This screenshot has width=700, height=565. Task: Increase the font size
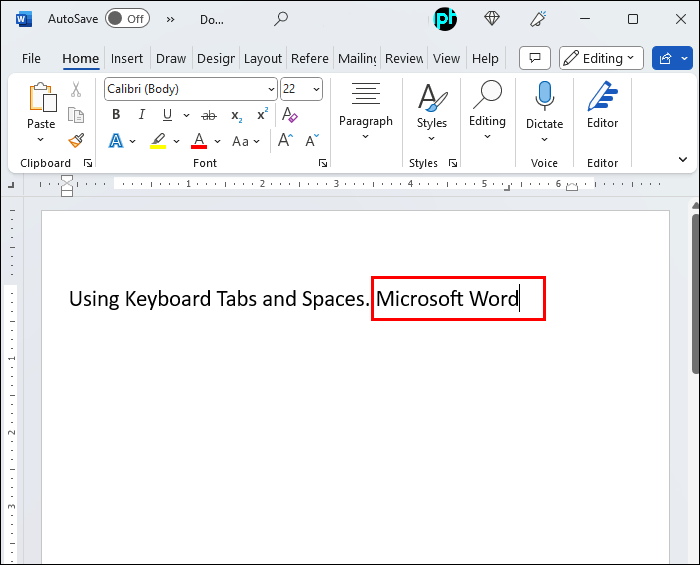tap(285, 141)
